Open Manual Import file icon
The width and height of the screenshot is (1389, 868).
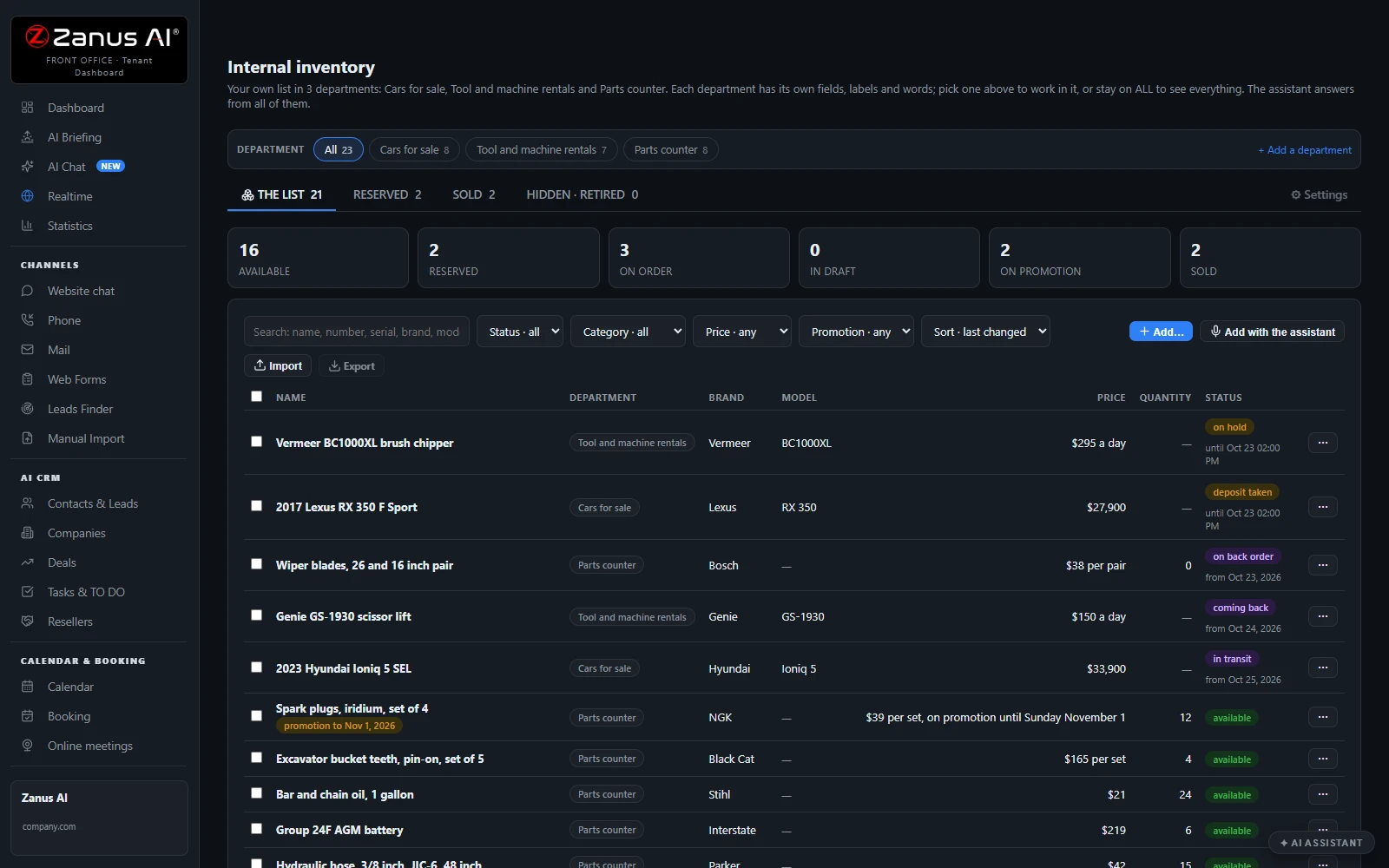point(28,438)
